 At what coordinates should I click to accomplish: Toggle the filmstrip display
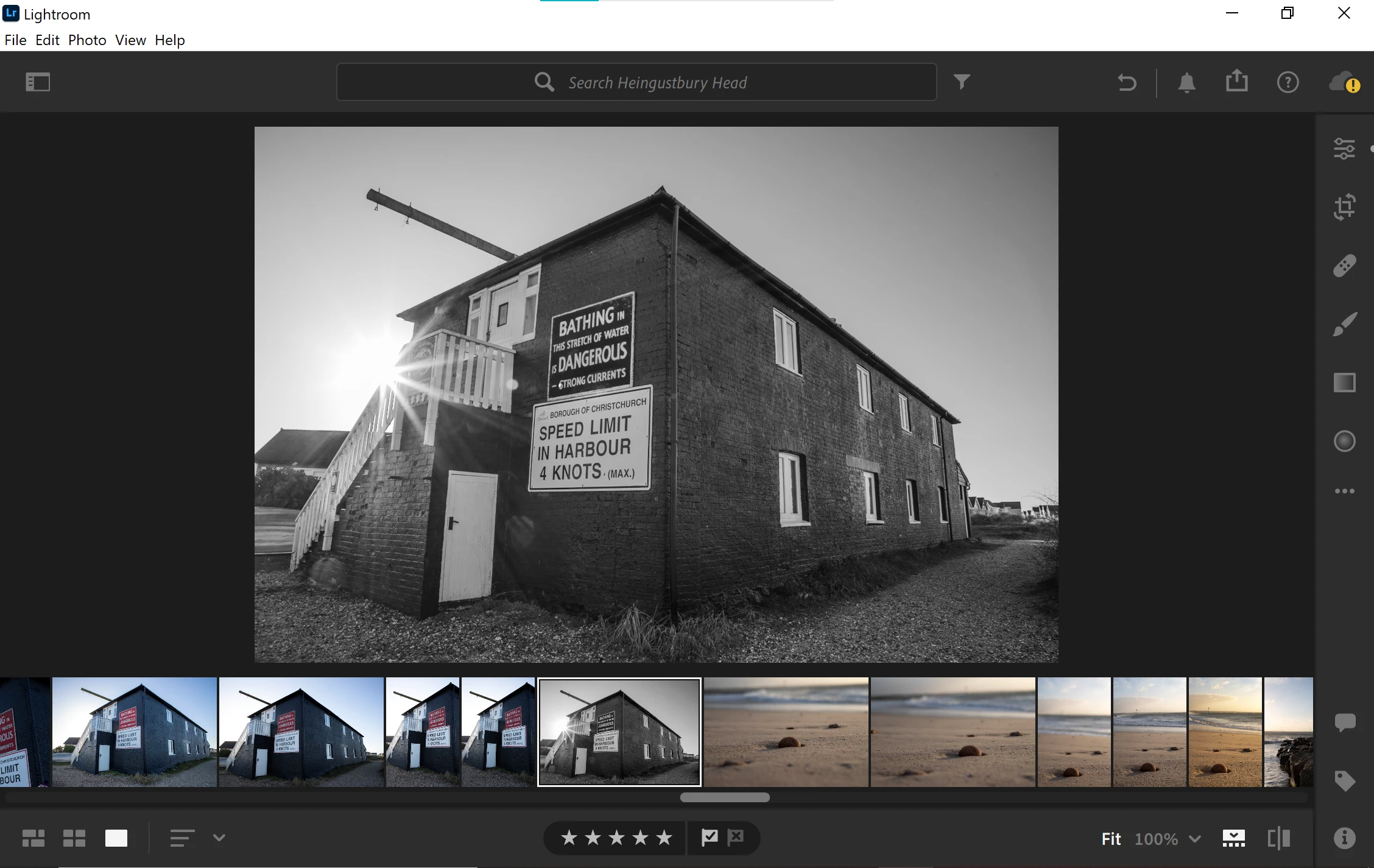[1233, 839]
